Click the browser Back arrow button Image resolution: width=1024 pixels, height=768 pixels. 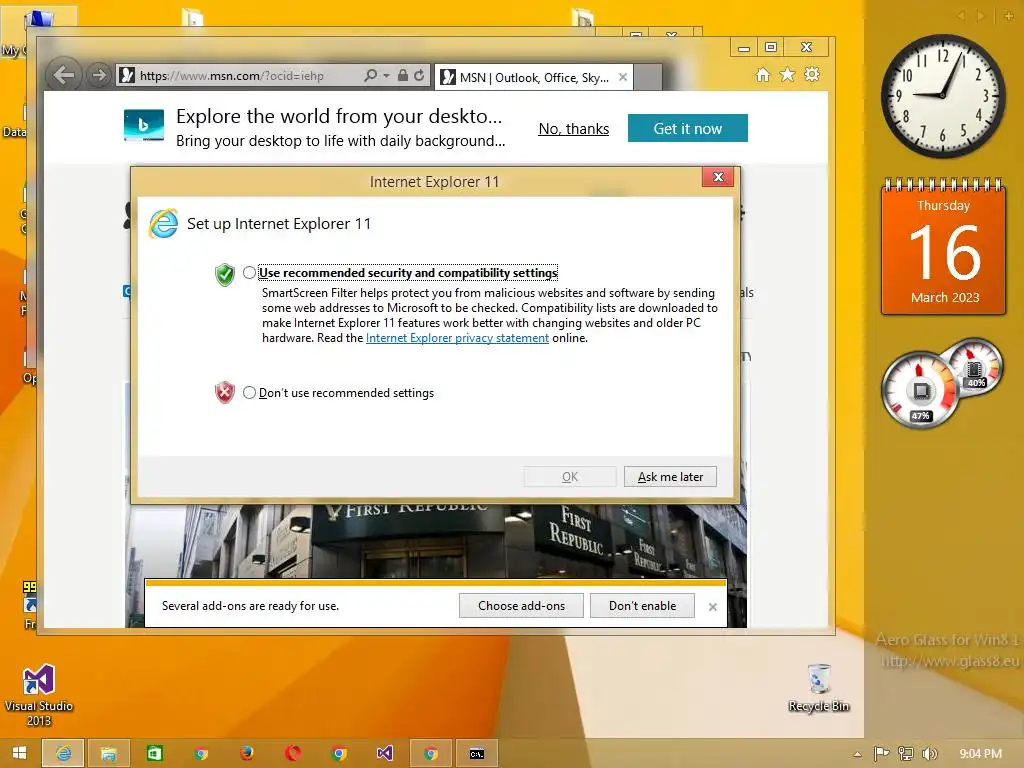pyautogui.click(x=64, y=75)
